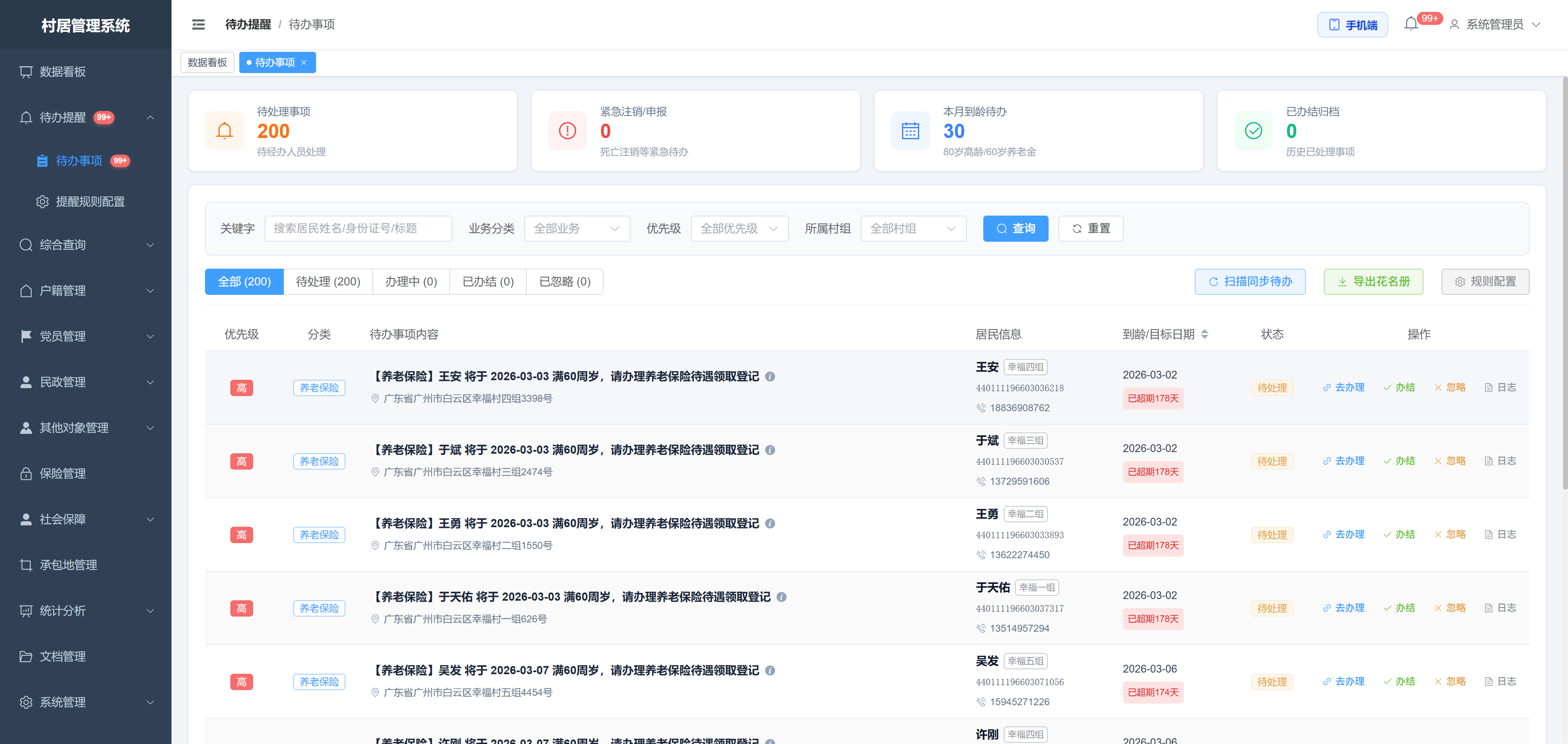Click the phone icon next to 13622274450

click(x=981, y=555)
